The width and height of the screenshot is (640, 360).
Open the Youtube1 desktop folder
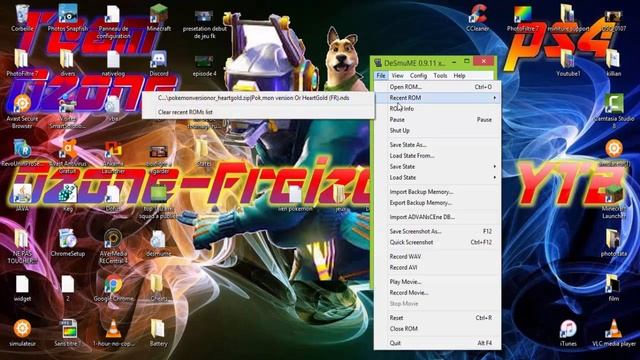click(568, 63)
